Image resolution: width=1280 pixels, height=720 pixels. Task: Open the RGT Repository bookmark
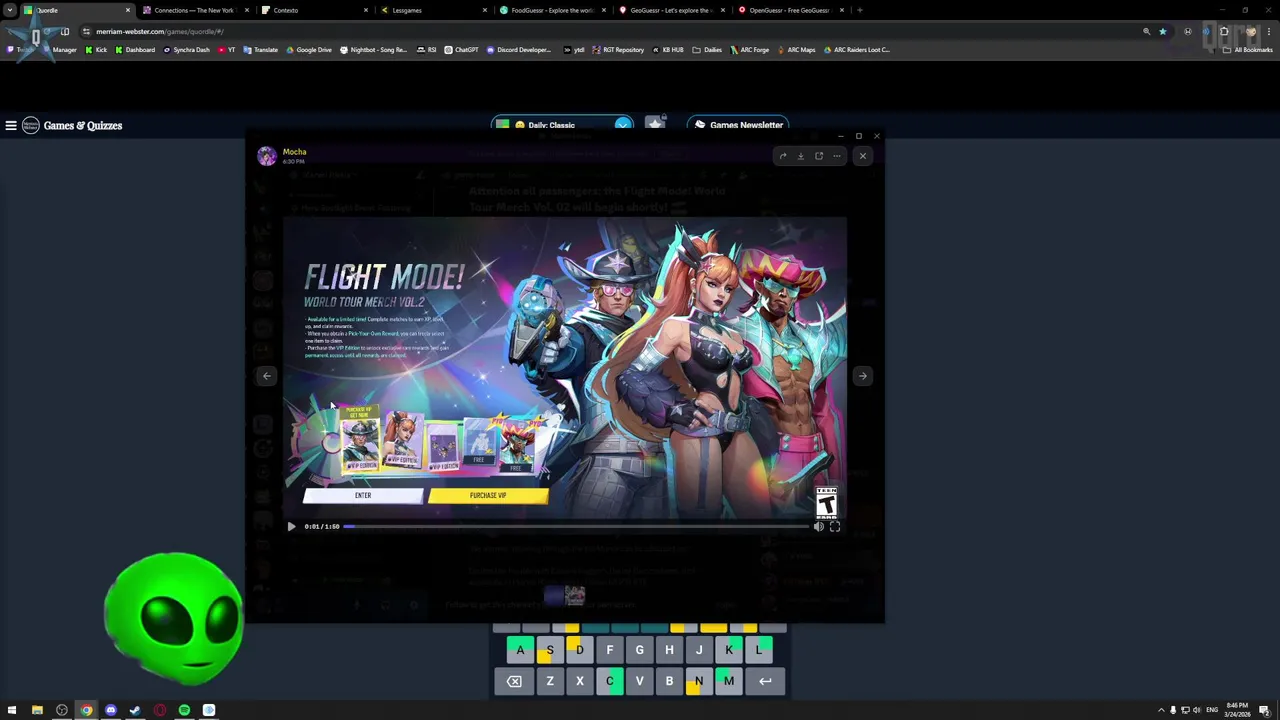(619, 49)
